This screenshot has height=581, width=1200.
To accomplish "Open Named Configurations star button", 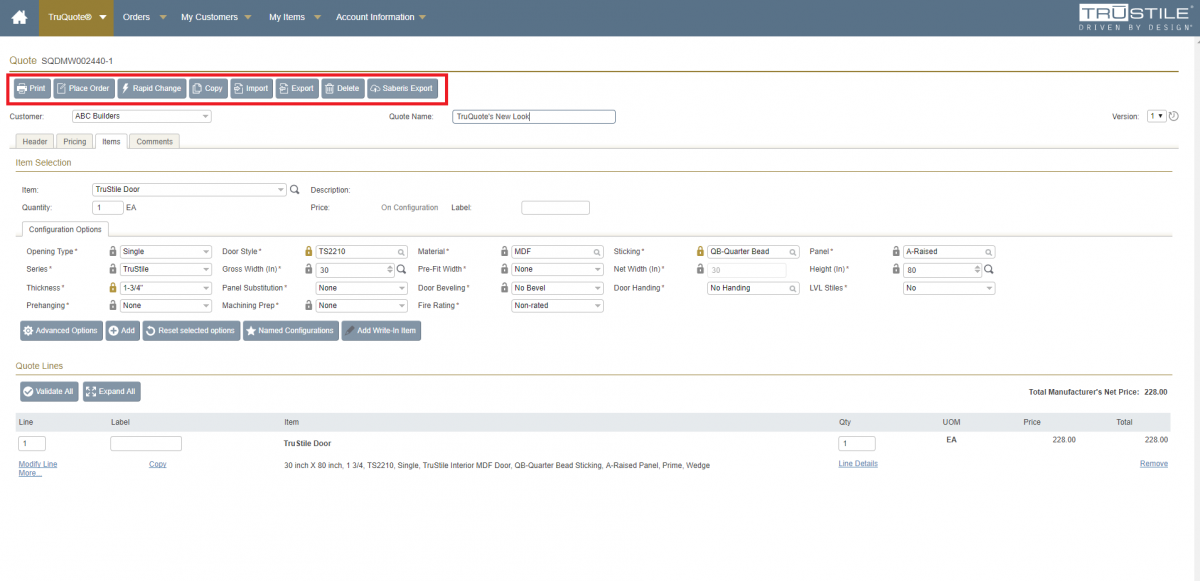I will [291, 330].
